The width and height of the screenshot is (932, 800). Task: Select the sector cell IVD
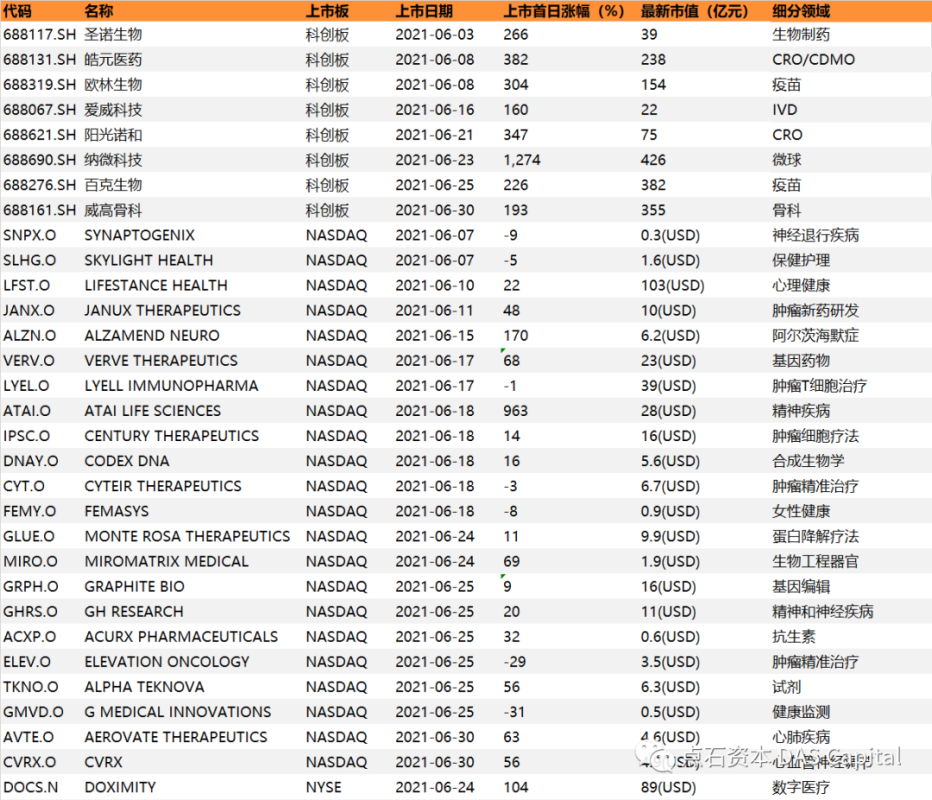coord(785,110)
